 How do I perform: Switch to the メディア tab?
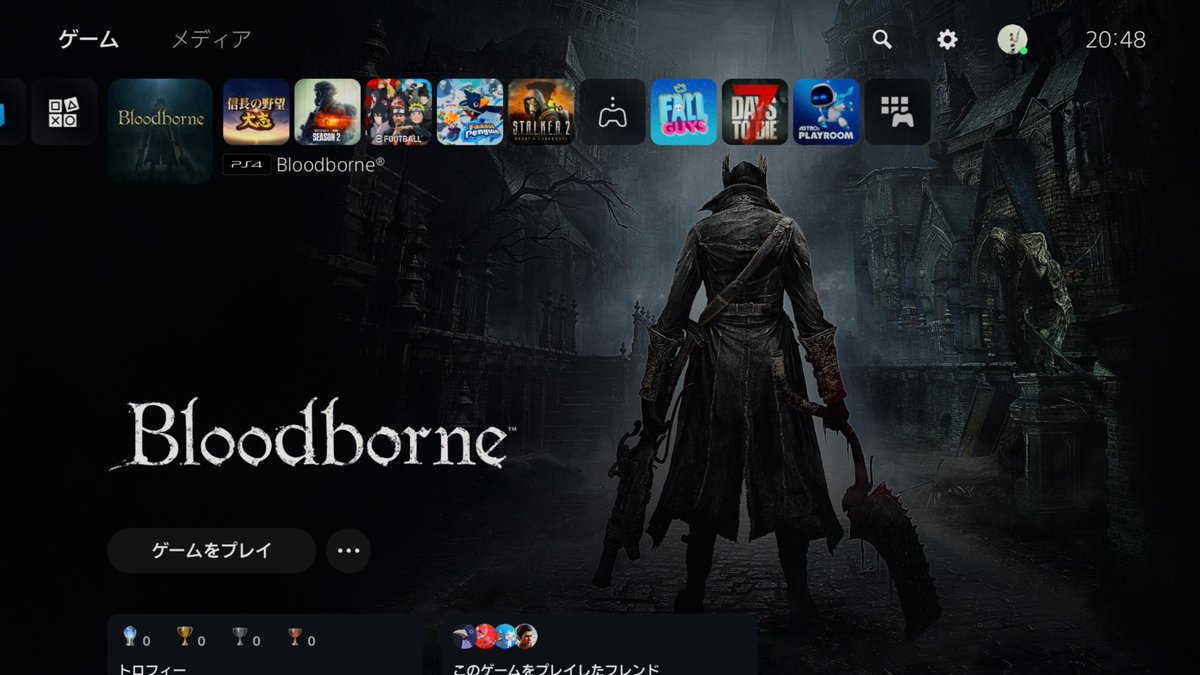tap(211, 40)
